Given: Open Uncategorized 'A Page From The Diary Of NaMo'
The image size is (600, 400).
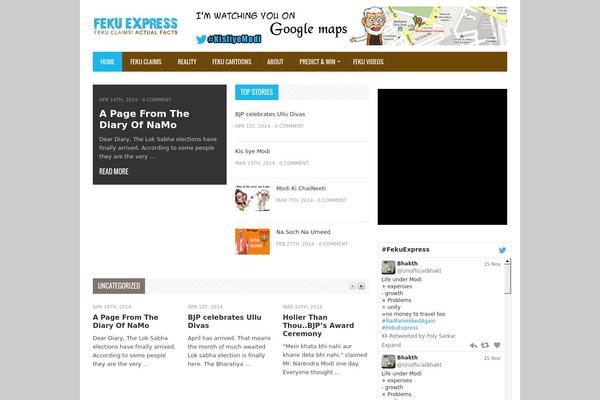Looking at the screenshot, I should [126, 322].
